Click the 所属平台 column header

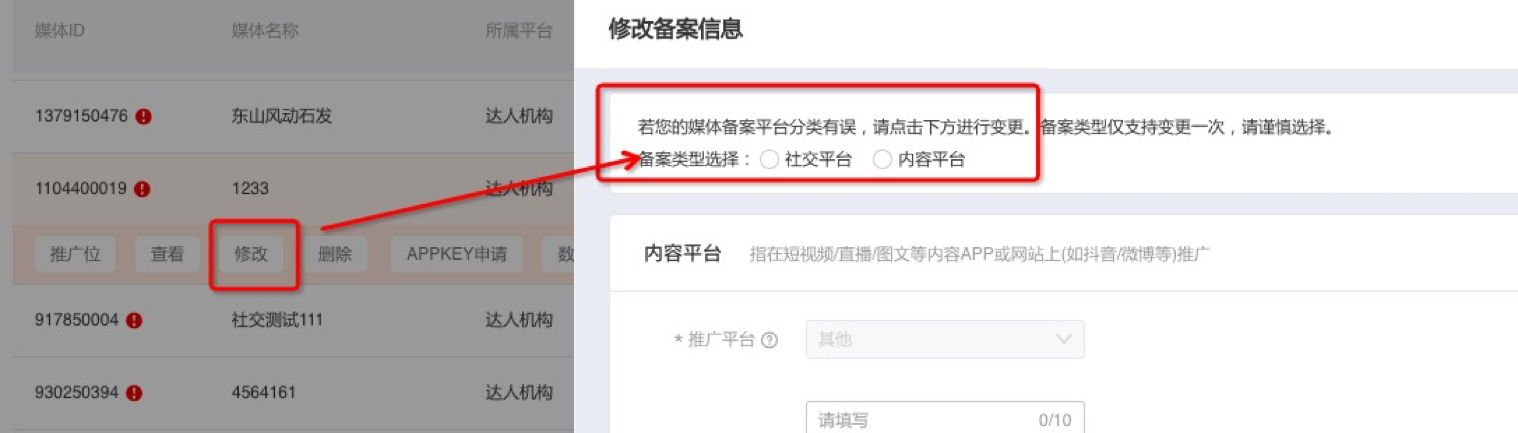[519, 31]
